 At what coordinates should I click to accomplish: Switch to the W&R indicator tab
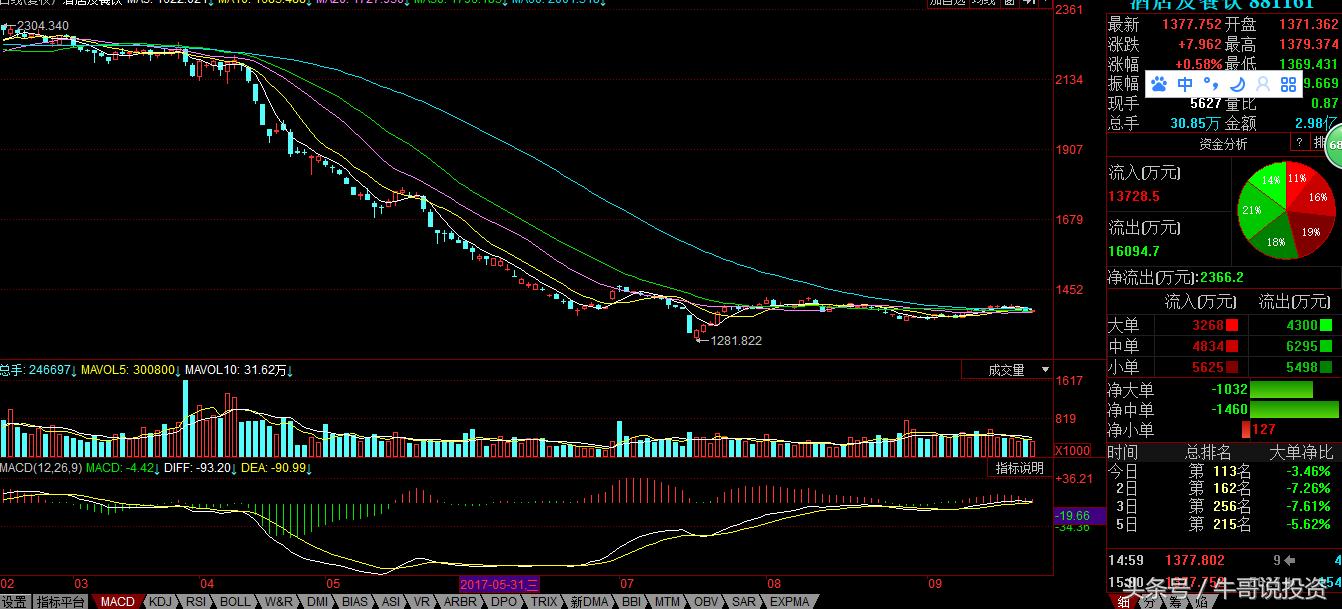click(278, 601)
